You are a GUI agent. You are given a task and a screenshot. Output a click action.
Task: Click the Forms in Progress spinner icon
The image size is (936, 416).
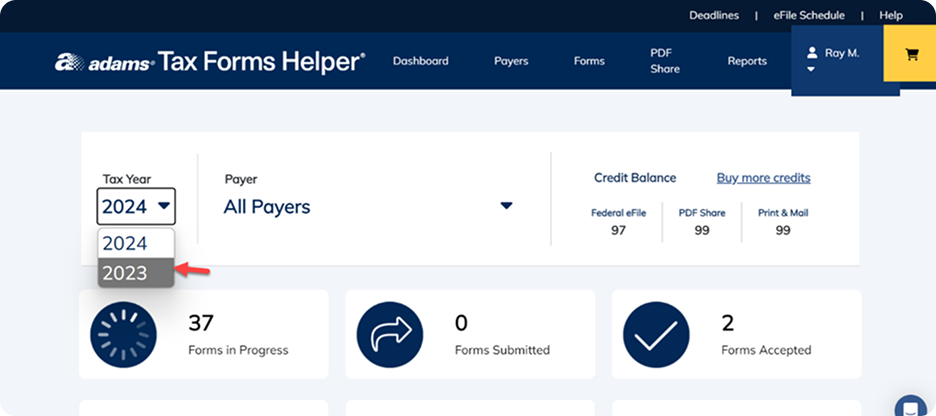coord(123,334)
